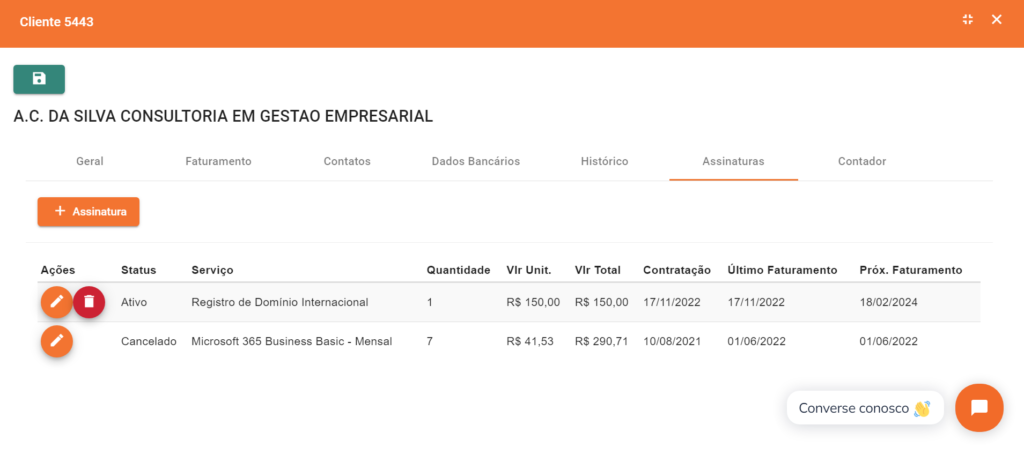1024x470 pixels.
Task: Select the Assinaturas tab
Action: (x=733, y=161)
